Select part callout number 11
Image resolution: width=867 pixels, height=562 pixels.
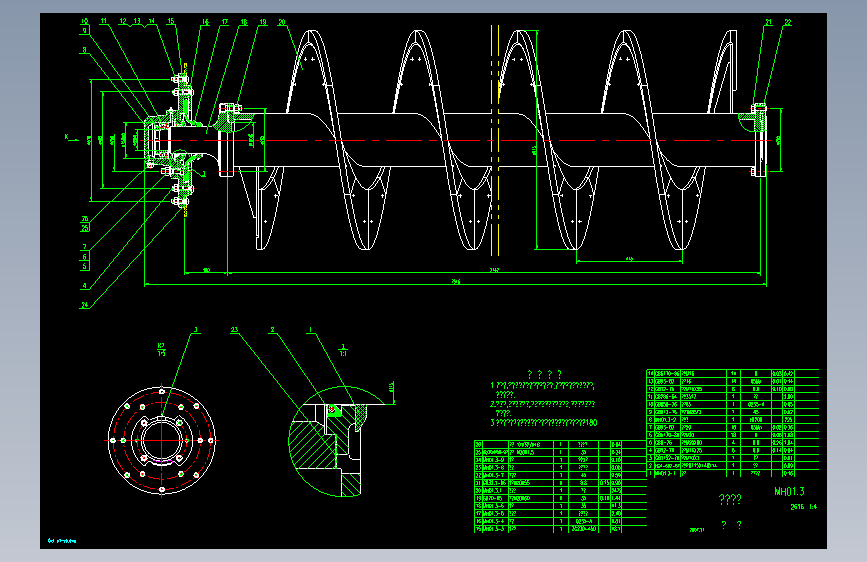(103, 21)
